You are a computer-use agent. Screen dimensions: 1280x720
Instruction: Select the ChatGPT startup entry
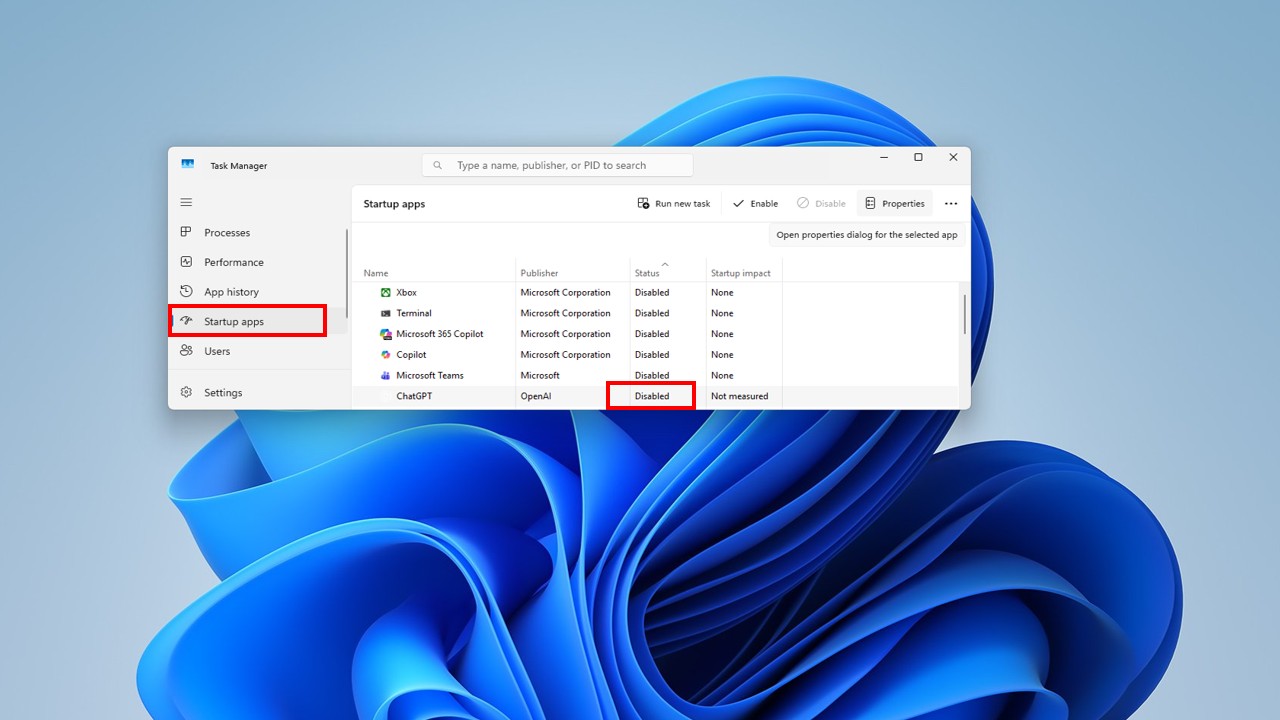coord(414,397)
